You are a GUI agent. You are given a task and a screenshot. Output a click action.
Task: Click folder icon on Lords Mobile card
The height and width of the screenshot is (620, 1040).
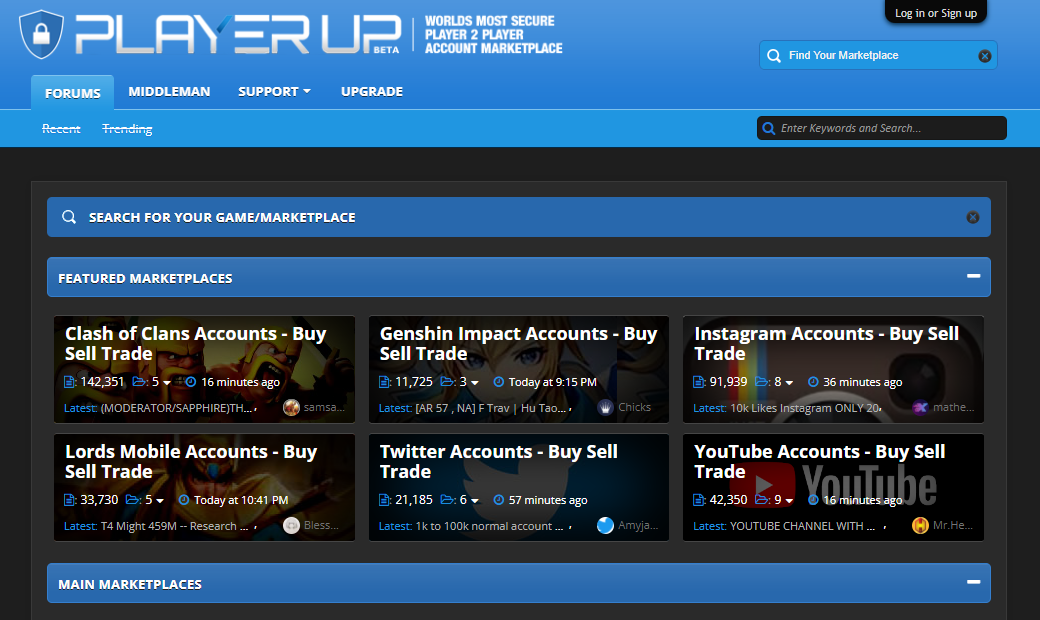tap(133, 499)
